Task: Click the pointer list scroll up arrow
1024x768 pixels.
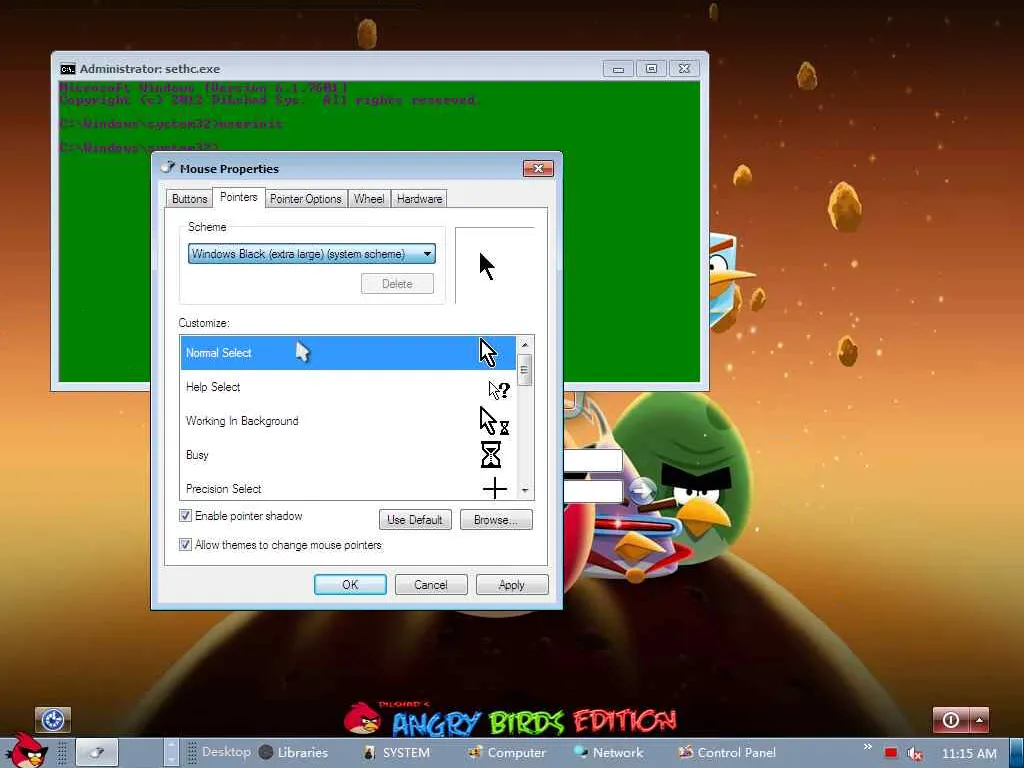Action: point(524,344)
